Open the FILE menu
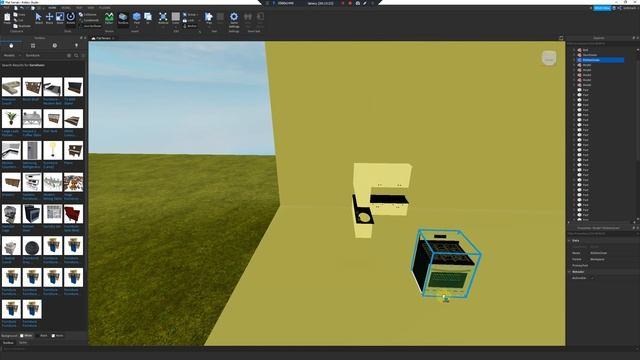This screenshot has height=360, width=640. [6, 8]
